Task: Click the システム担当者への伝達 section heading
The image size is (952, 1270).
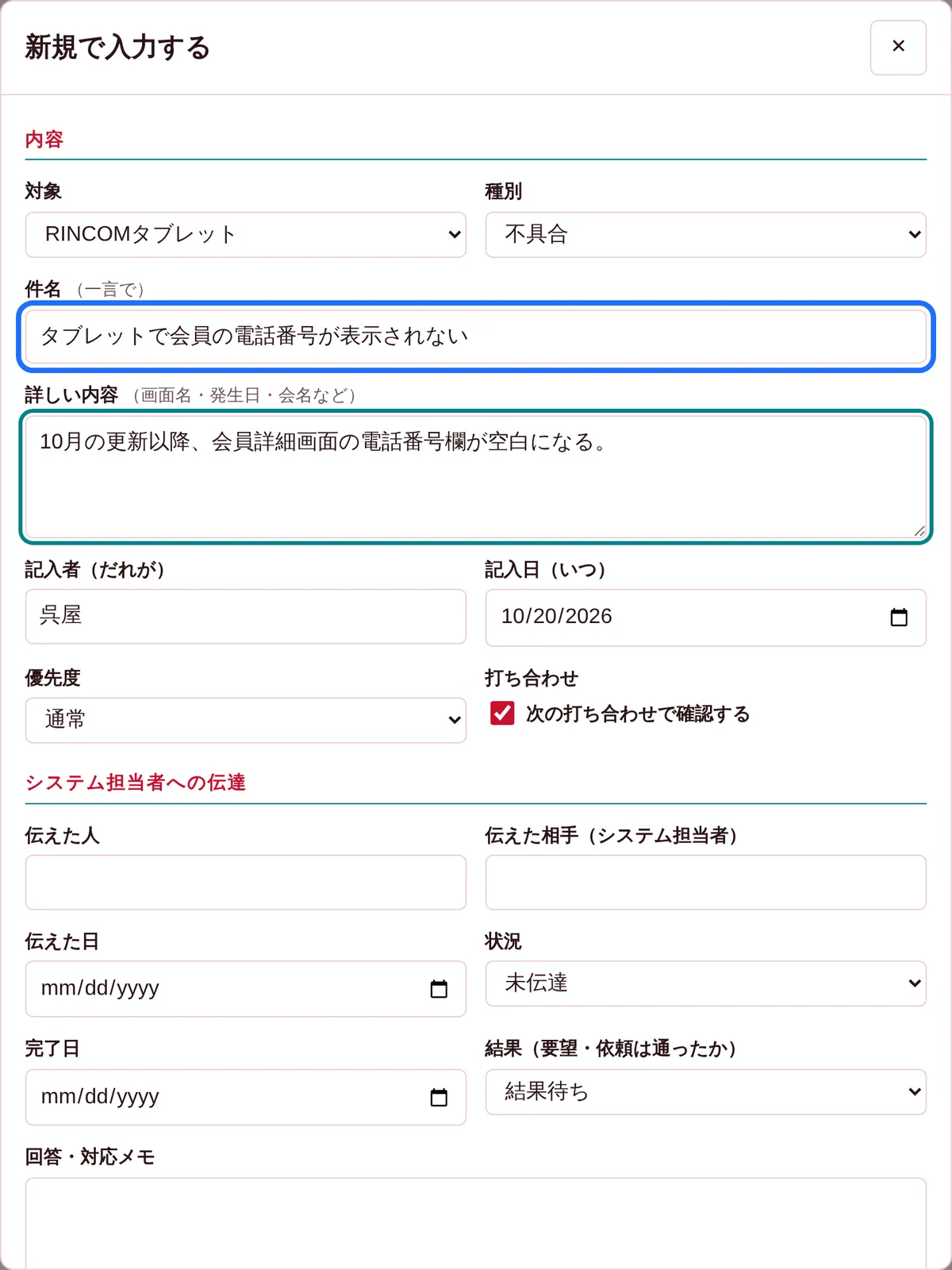Action: pos(136,783)
